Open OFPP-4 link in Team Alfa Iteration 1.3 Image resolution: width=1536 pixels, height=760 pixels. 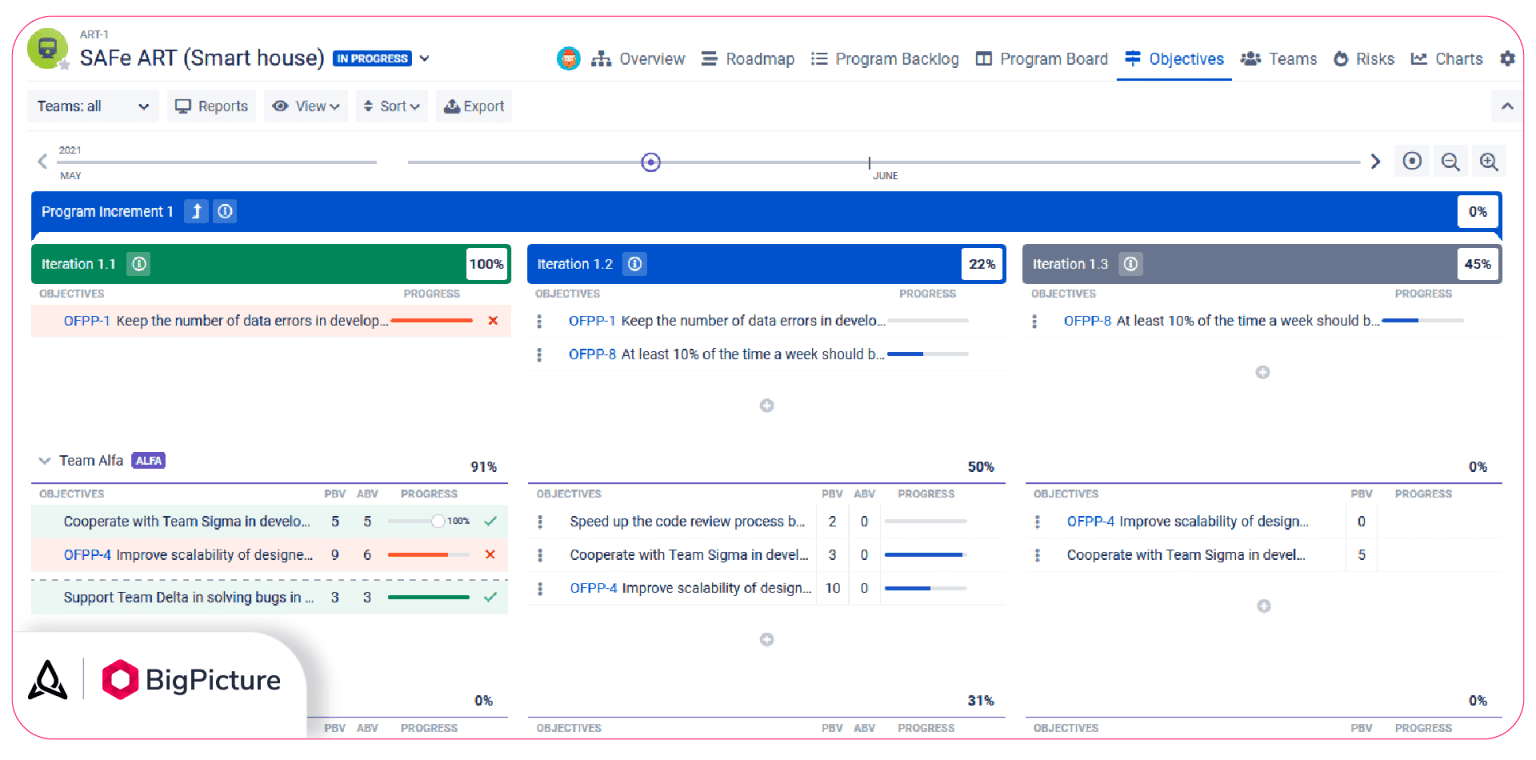pyautogui.click(x=1091, y=521)
